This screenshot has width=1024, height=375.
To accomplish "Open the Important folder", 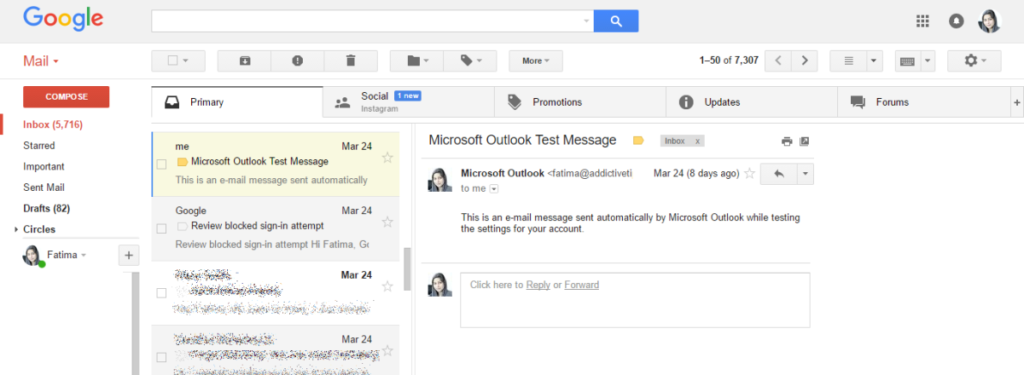I will point(44,167).
